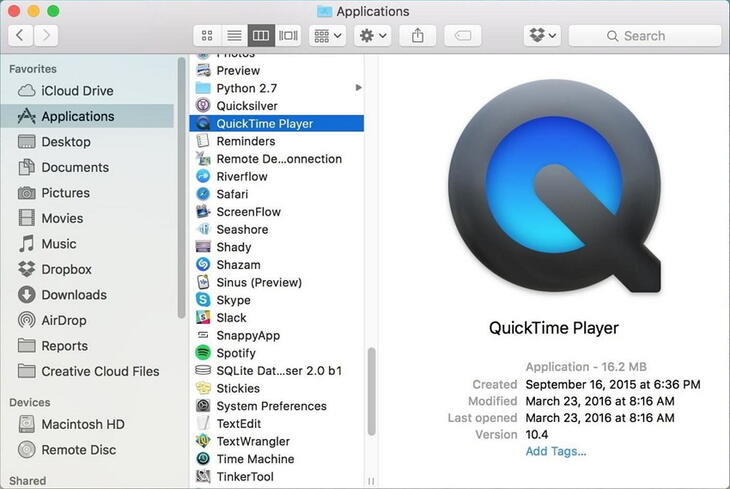
Task: Switch to Cover Flow view
Action: [288, 36]
